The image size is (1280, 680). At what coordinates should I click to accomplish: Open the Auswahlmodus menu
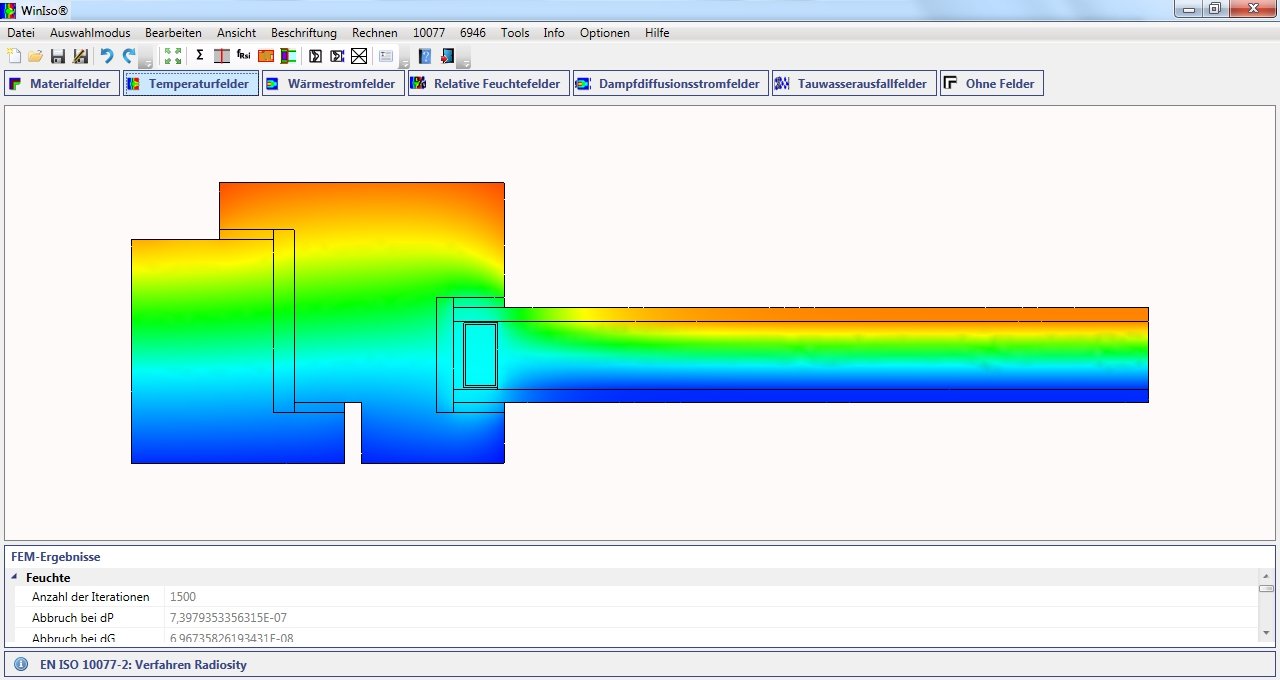pyautogui.click(x=90, y=33)
